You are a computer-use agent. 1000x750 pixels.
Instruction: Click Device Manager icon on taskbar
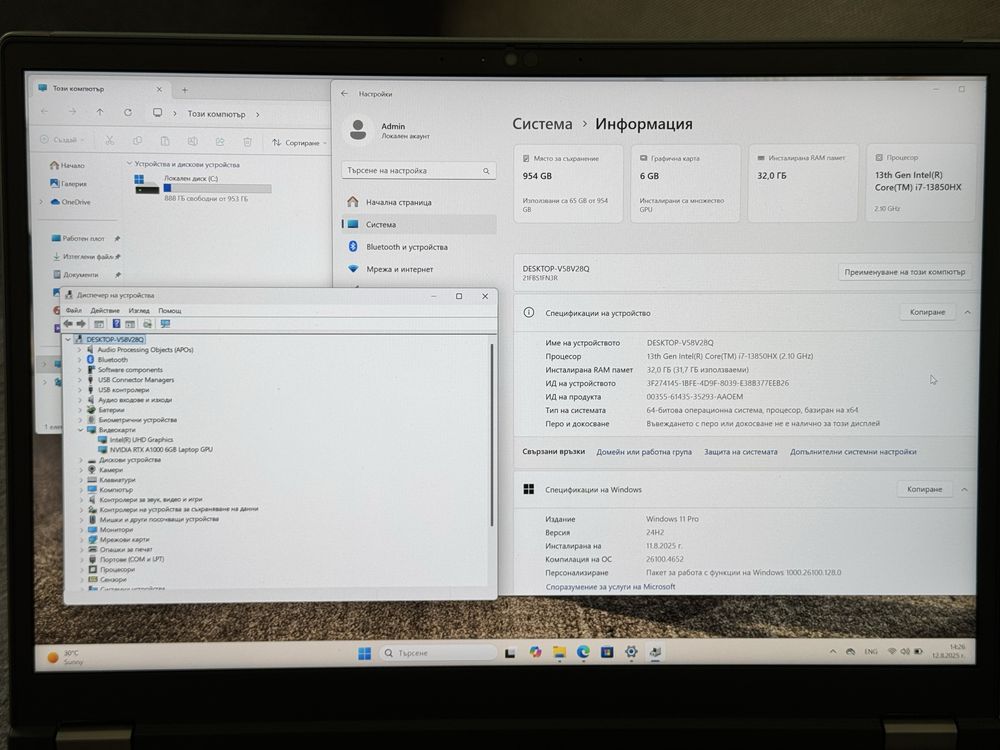tap(655, 651)
